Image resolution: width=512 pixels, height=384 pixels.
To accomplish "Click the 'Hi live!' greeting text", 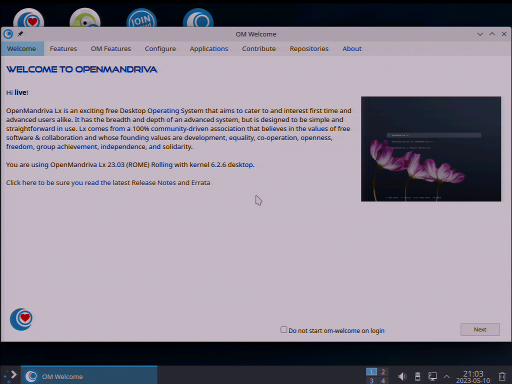I will 17,93.
